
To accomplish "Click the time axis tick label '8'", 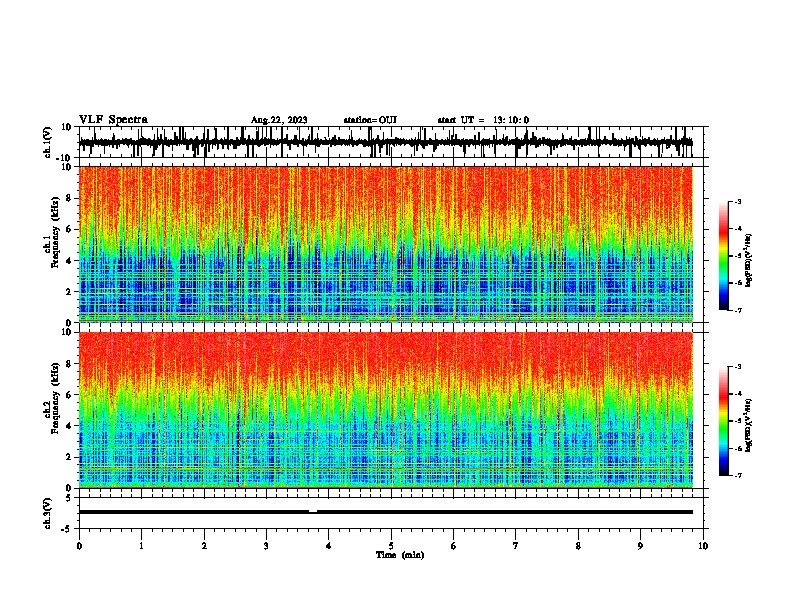I will [x=578, y=546].
